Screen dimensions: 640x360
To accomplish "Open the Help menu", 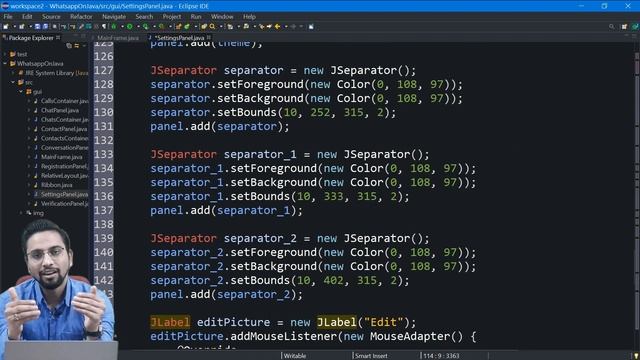I will (x=249, y=17).
